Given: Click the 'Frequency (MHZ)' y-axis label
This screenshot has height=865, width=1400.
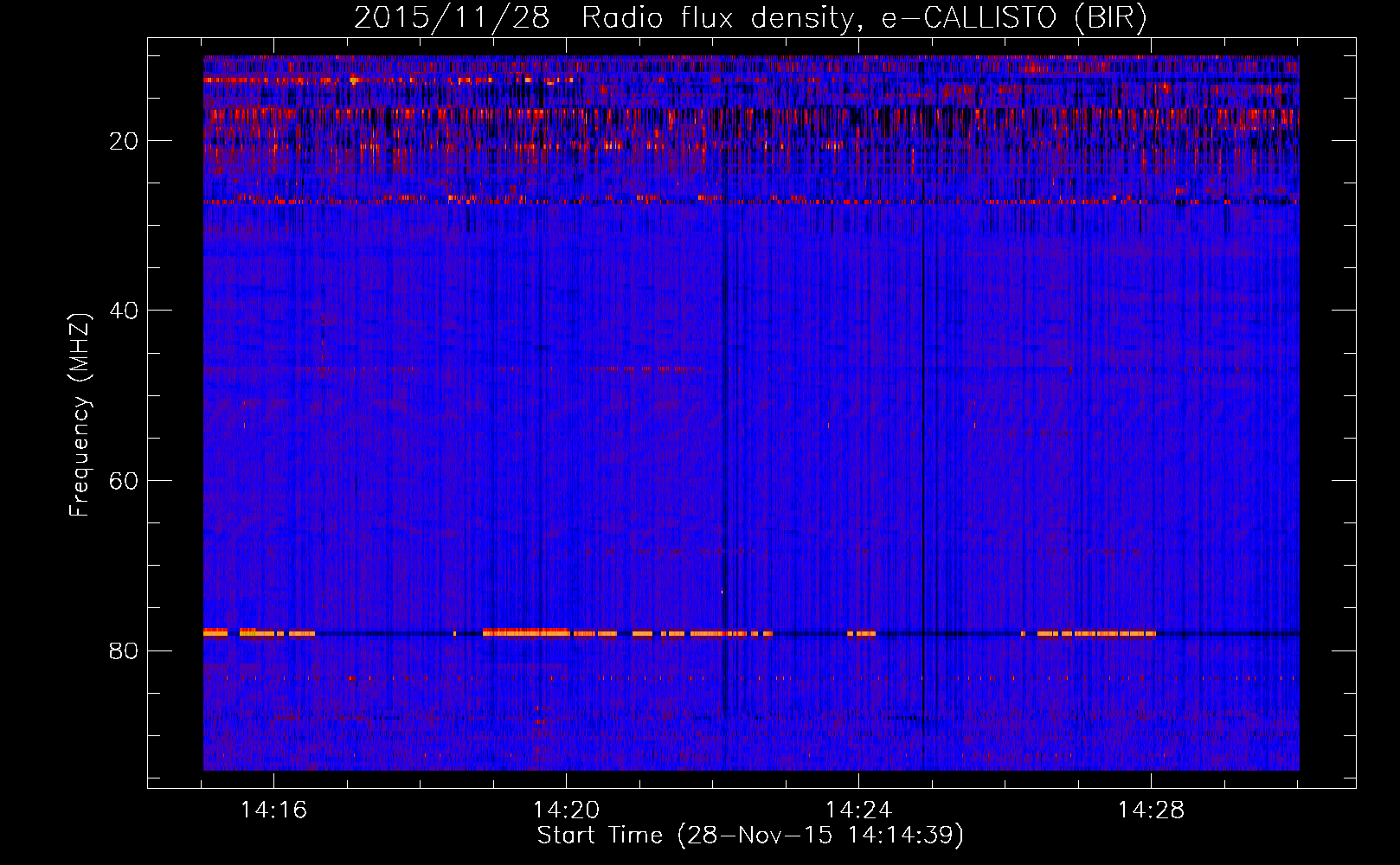Looking at the screenshot, I should point(80,415).
